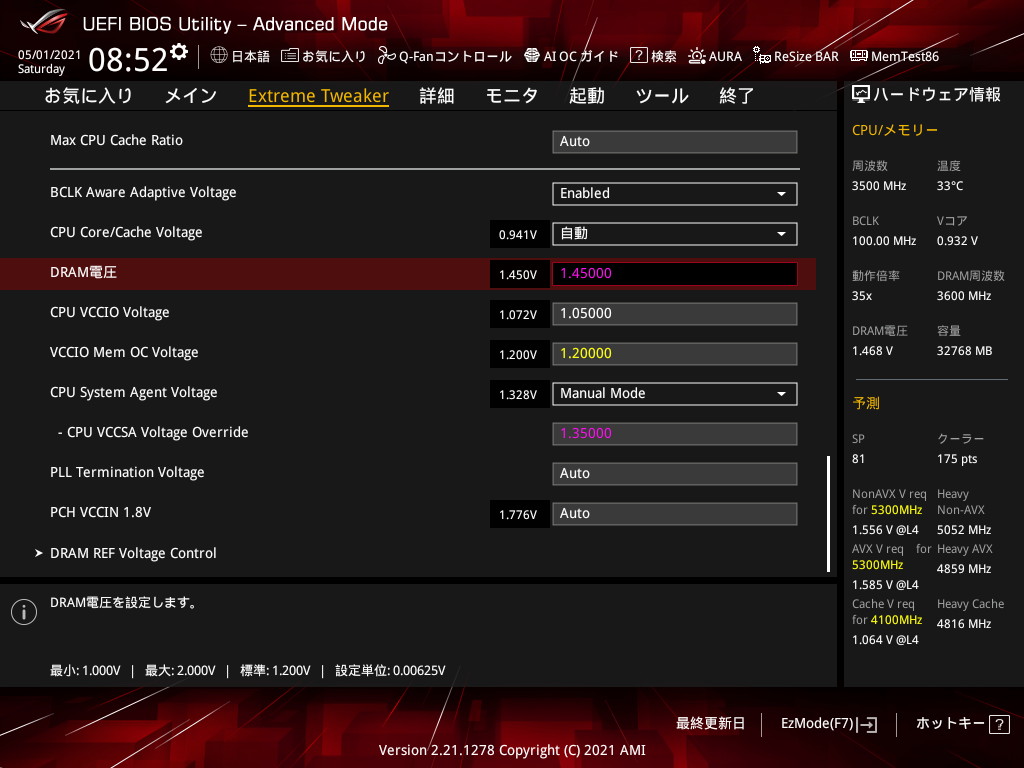Screen dimensions: 1024x768
Task: Click the ホットキー question mark icon
Action: point(999,724)
